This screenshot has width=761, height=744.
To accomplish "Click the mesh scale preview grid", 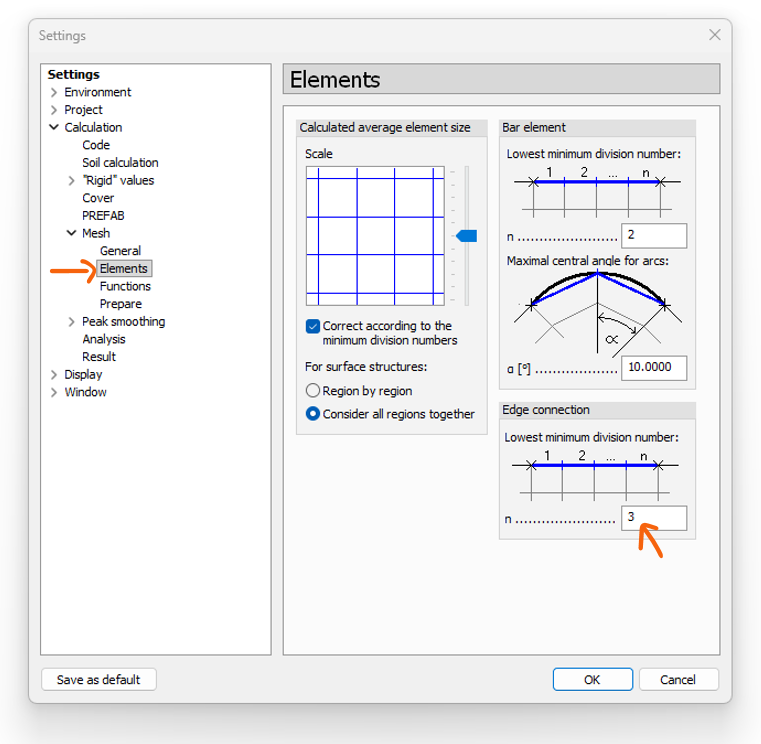I will pyautogui.click(x=375, y=236).
